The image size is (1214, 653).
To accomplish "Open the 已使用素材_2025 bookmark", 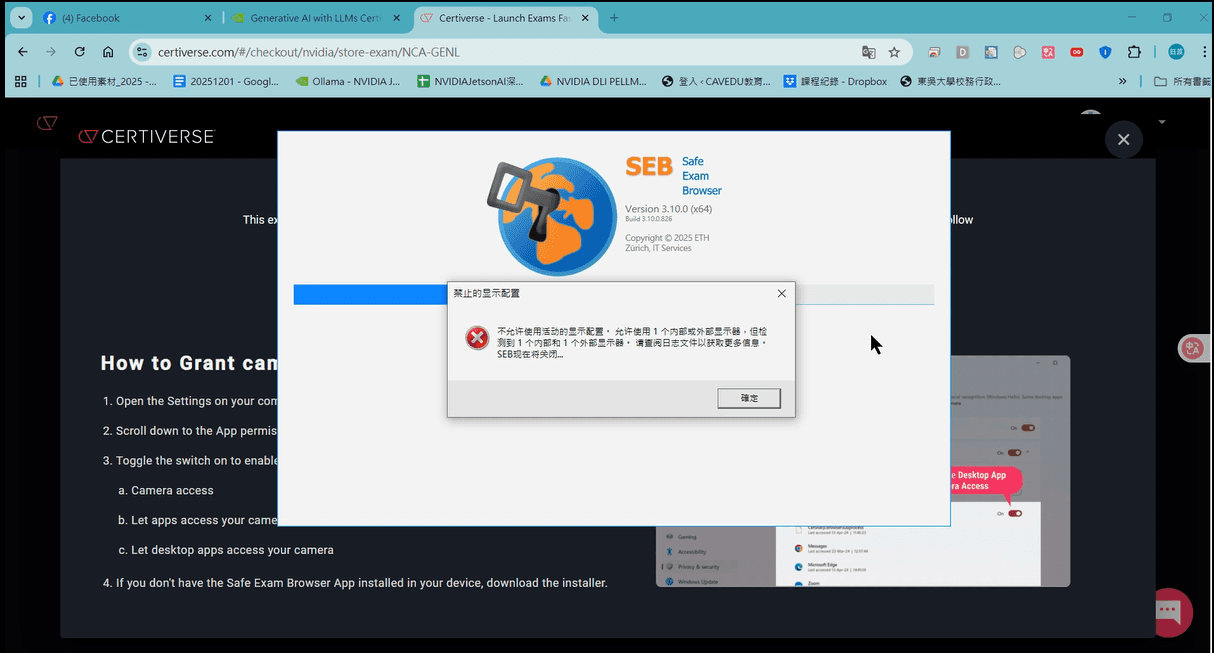I will (x=103, y=81).
